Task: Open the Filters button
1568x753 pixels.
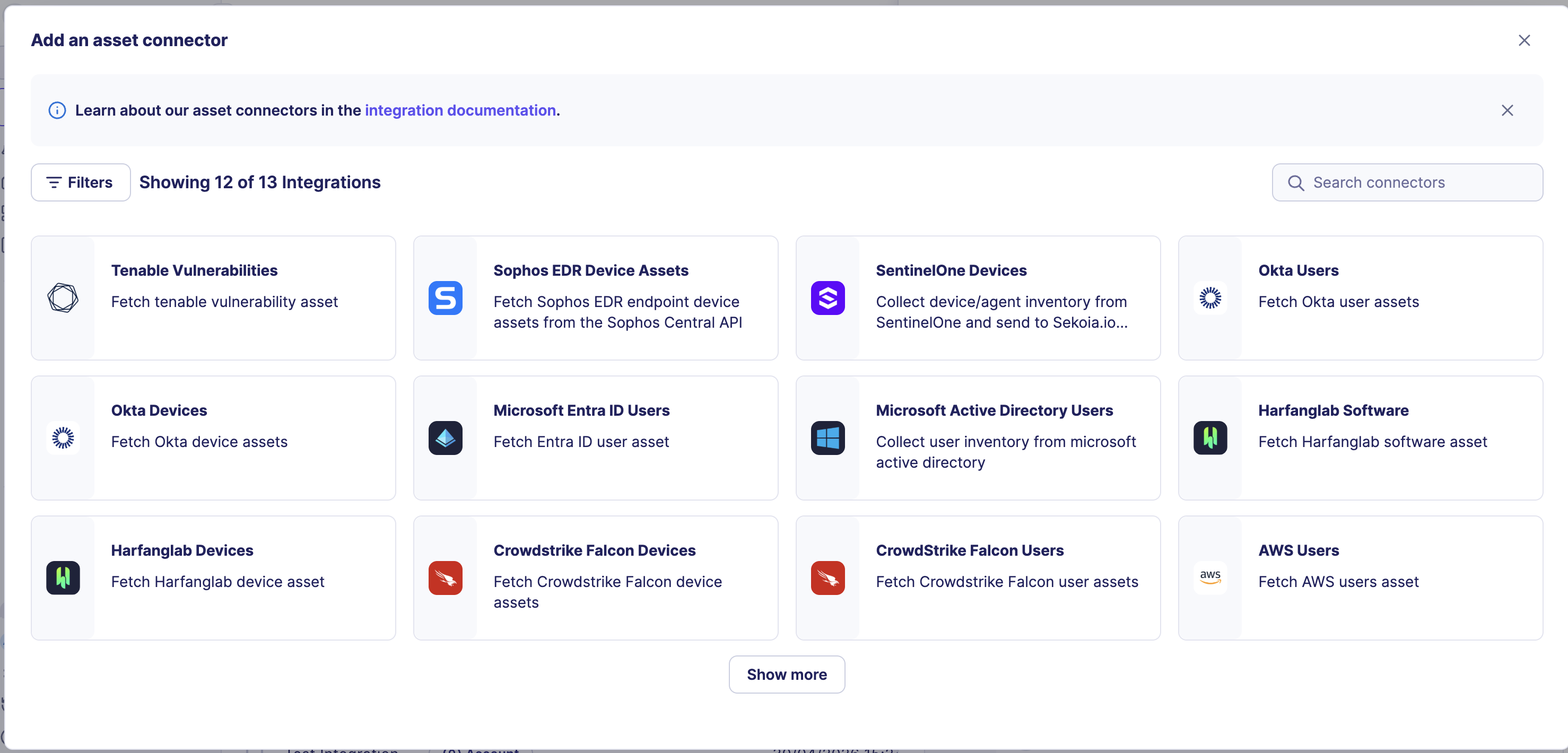Action: pos(80,182)
